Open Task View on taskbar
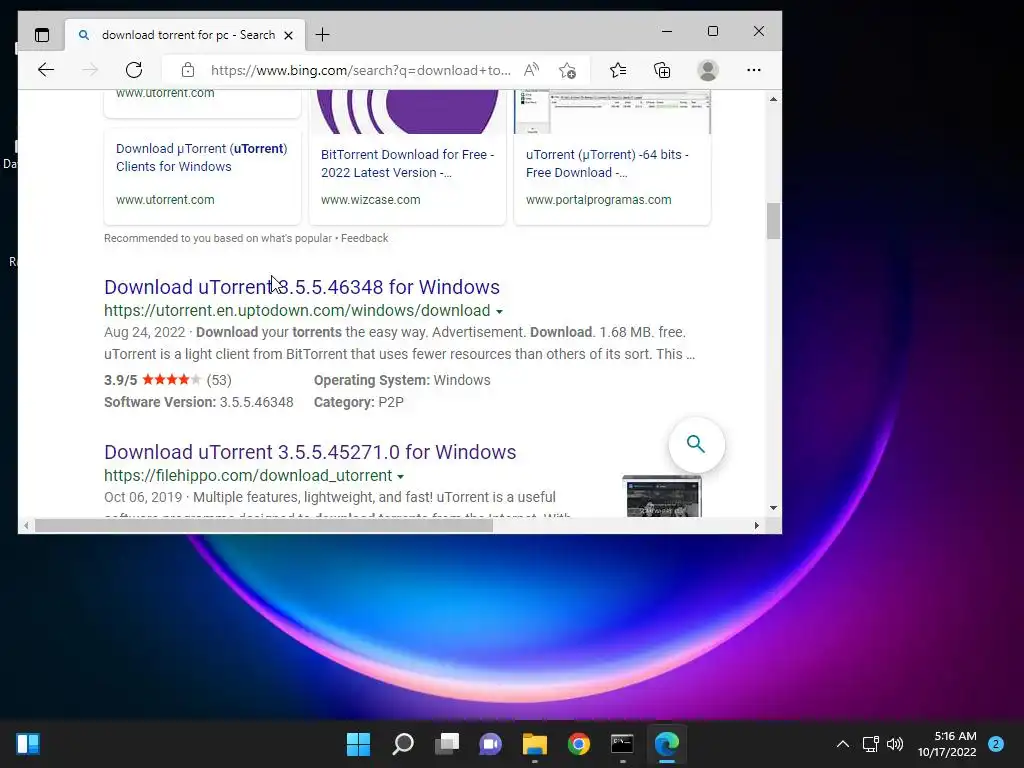This screenshot has height=768, width=1024. click(x=447, y=744)
